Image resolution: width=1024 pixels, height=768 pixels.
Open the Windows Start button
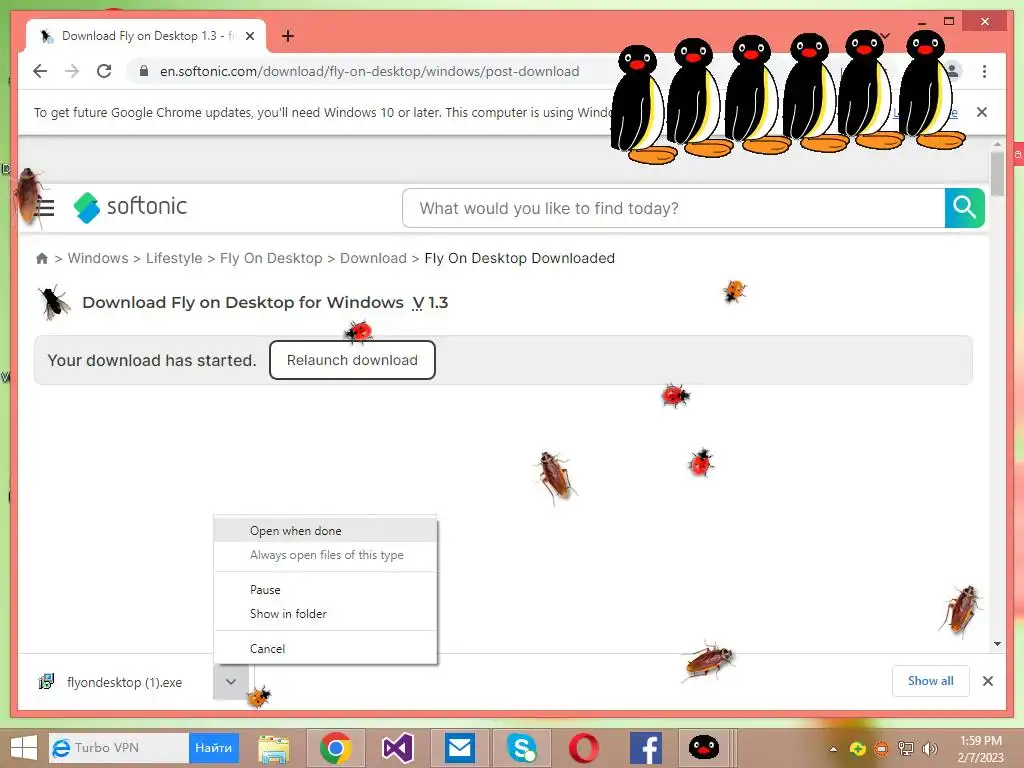24,748
